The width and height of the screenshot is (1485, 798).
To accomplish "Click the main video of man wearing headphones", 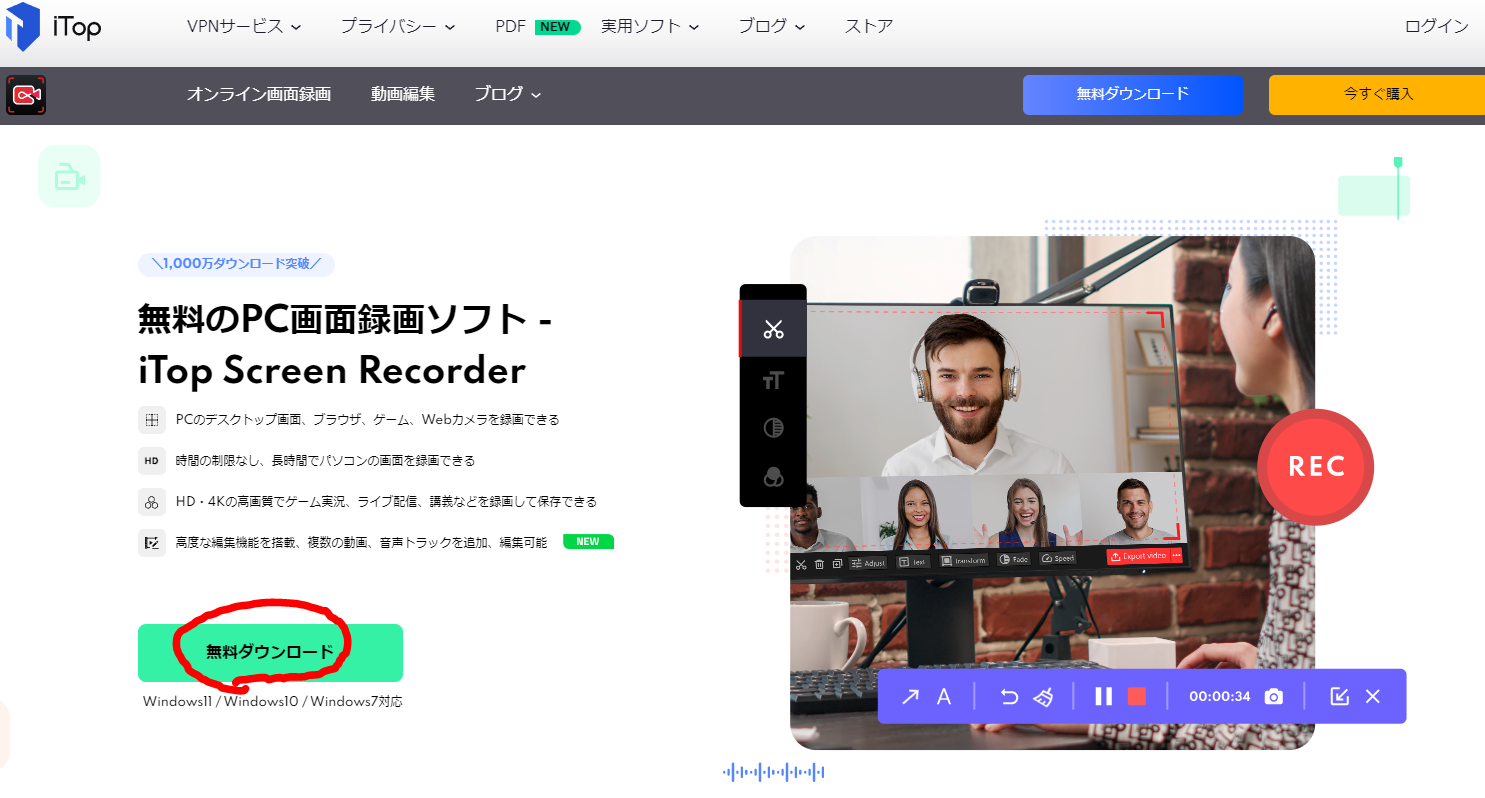I will [965, 392].
